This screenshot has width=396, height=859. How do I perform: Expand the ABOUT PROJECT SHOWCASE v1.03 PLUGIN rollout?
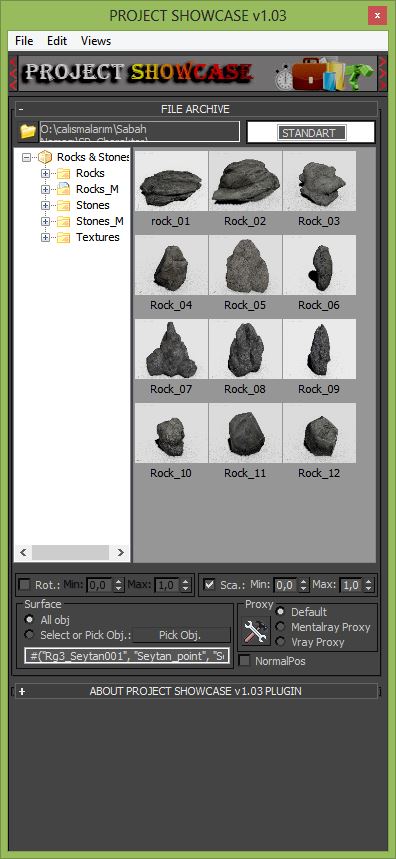[x=197, y=691]
